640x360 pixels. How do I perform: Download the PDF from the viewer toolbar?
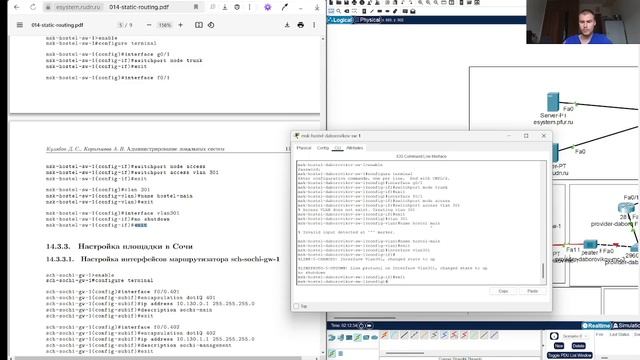pos(287,25)
